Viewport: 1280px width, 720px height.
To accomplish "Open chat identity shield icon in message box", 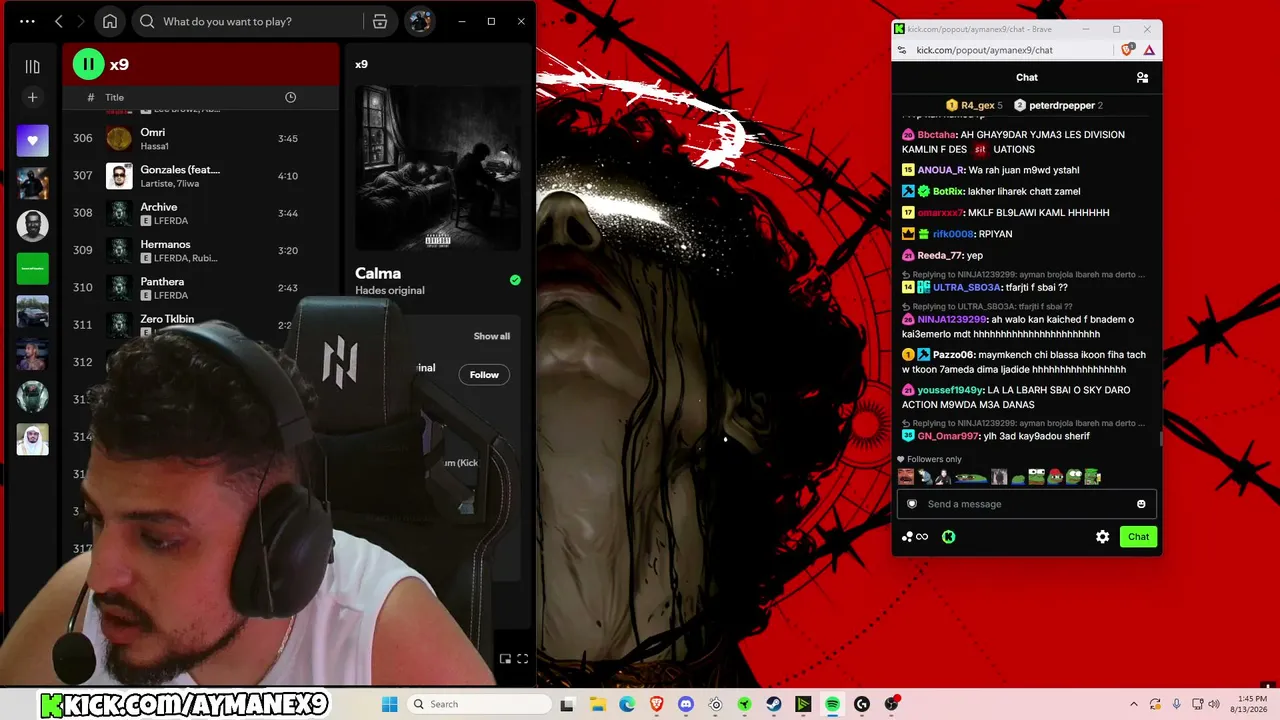I will [911, 504].
